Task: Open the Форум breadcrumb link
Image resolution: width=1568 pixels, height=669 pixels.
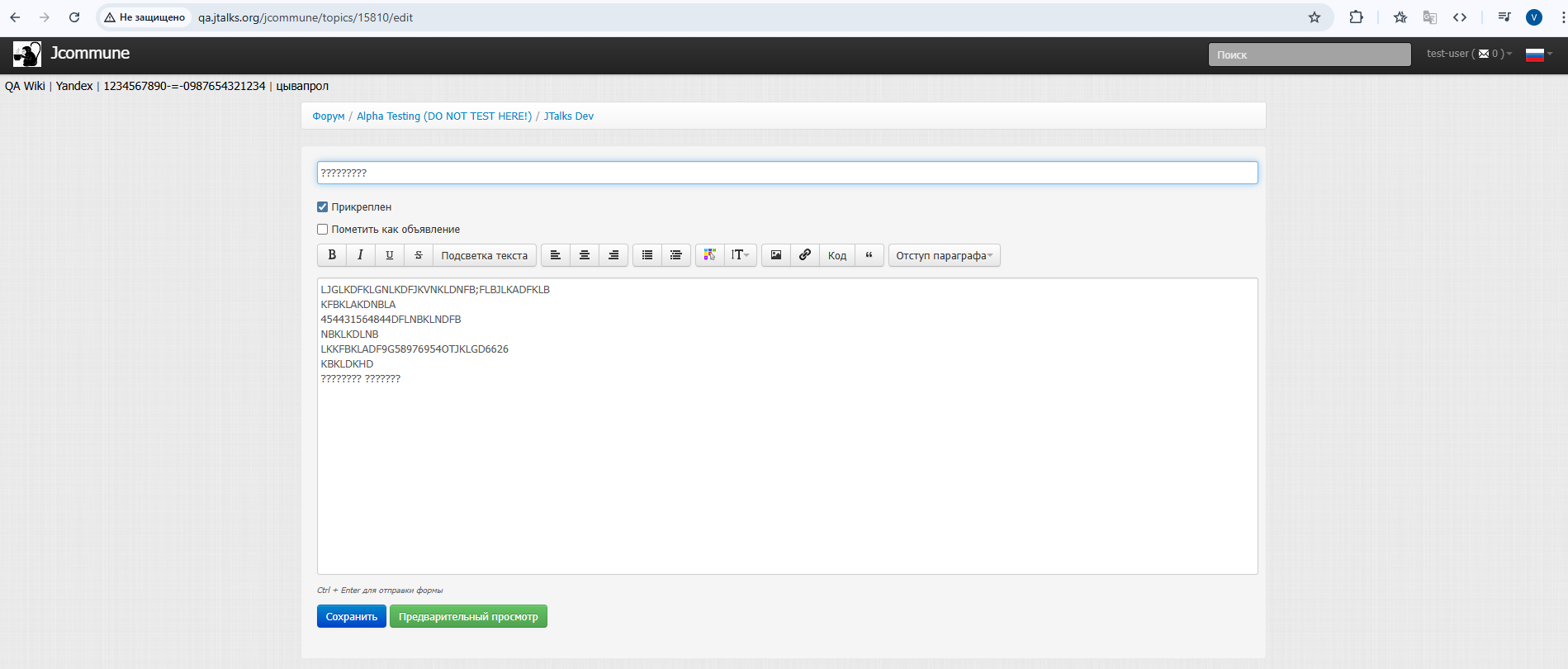Action: pyautogui.click(x=329, y=116)
